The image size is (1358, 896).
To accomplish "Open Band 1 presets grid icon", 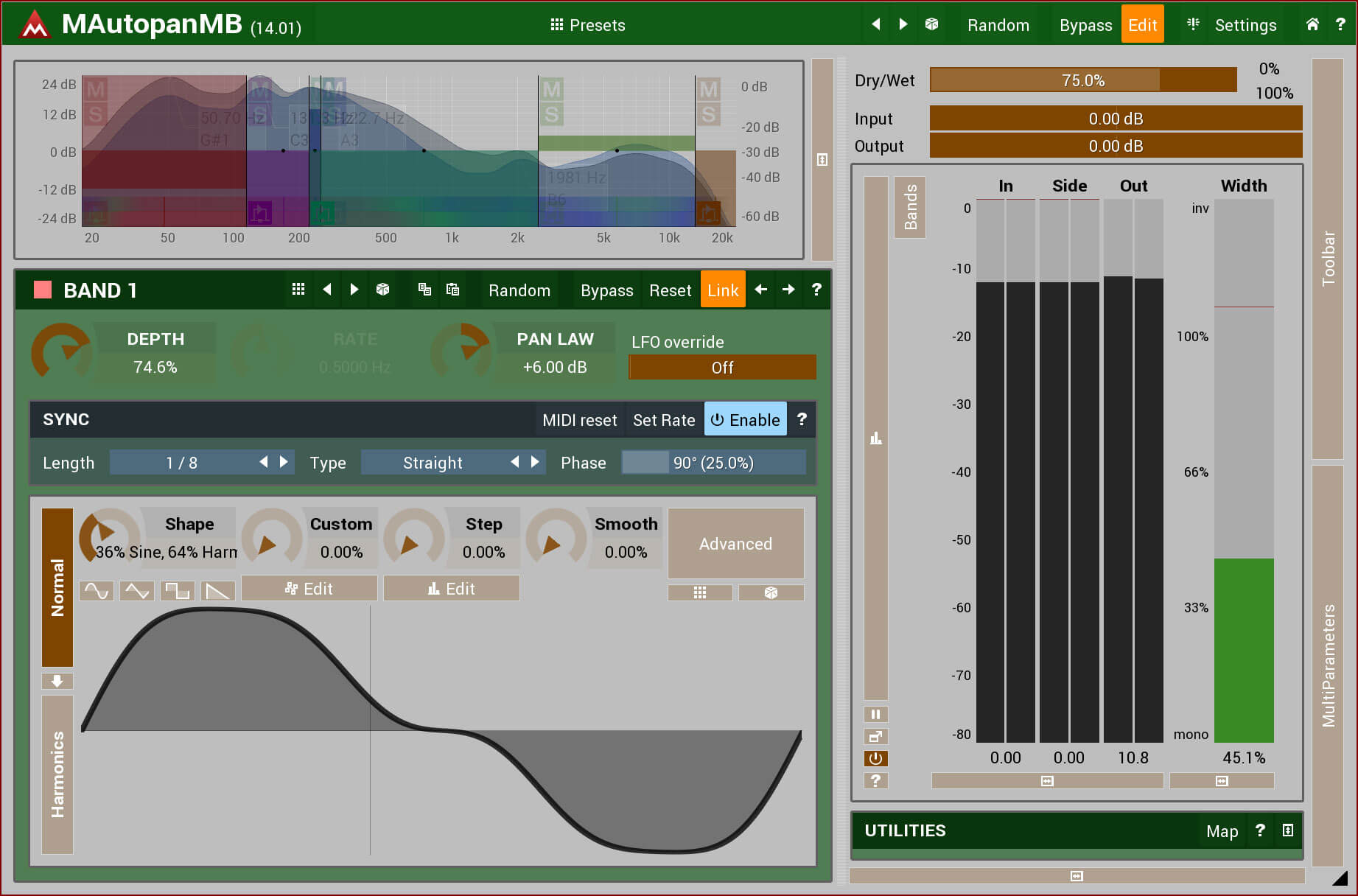I will tap(298, 290).
